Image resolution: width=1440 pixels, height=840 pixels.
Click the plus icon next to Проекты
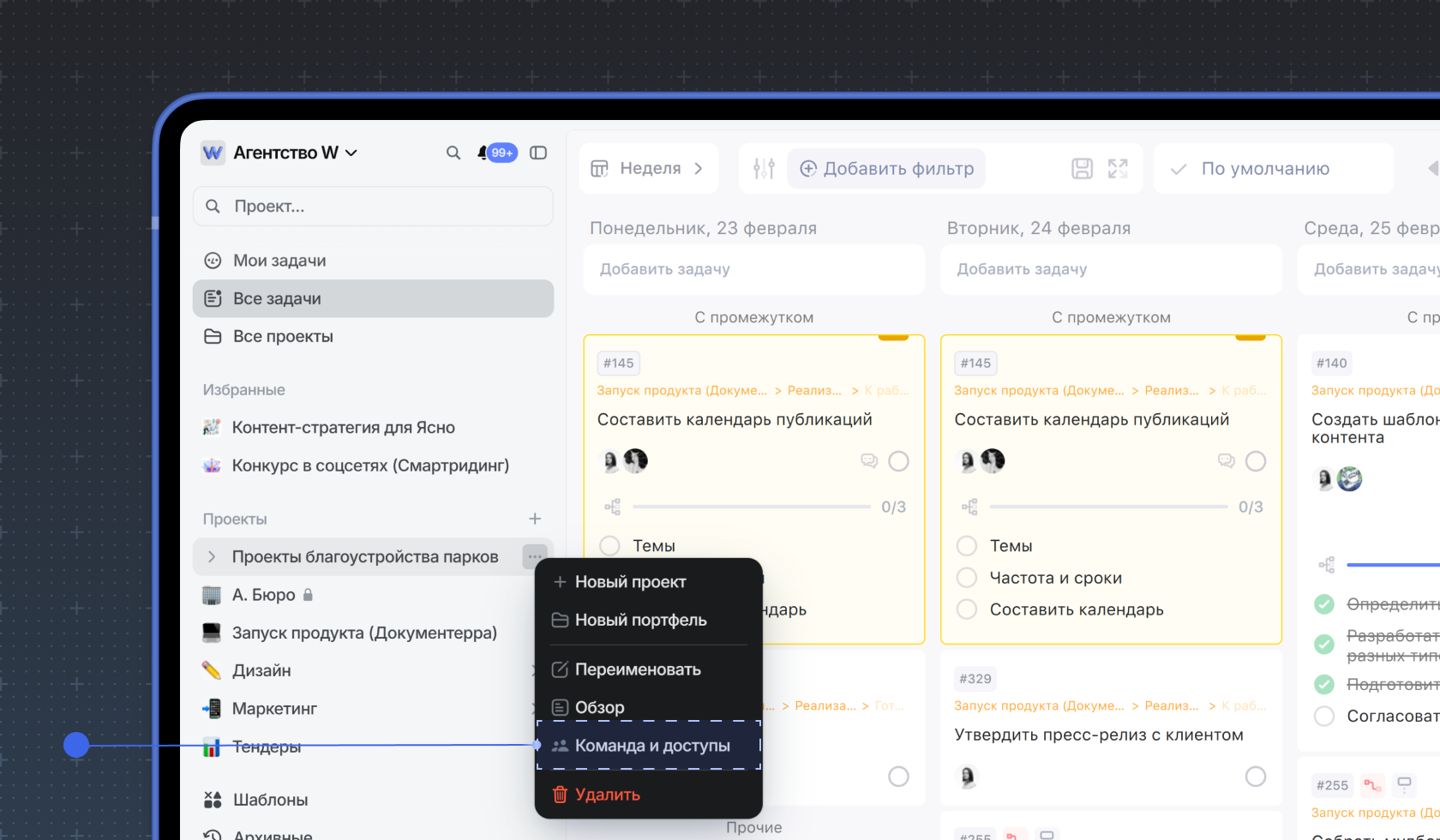[535, 519]
